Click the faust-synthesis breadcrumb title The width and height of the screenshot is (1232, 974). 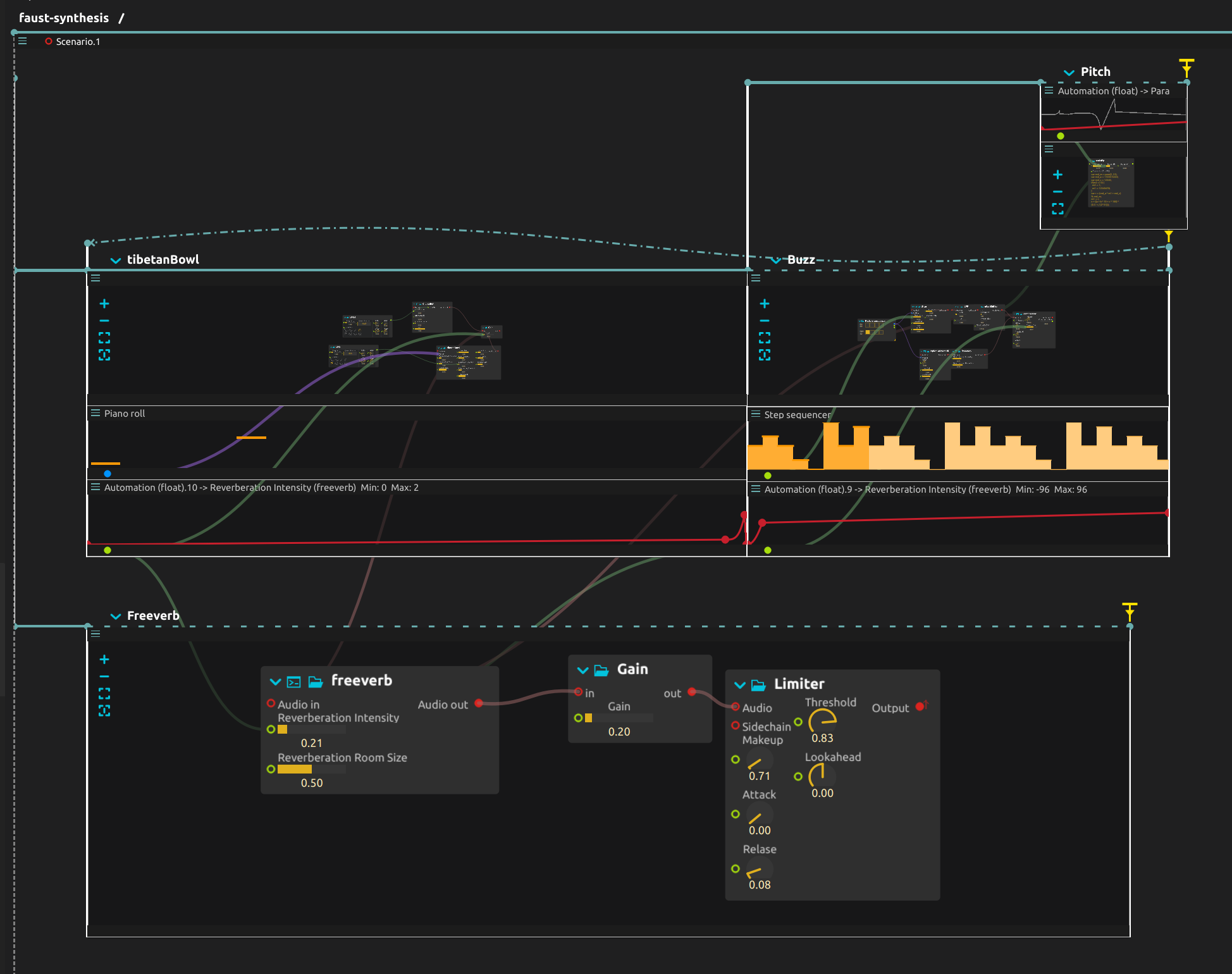pyautogui.click(x=64, y=18)
